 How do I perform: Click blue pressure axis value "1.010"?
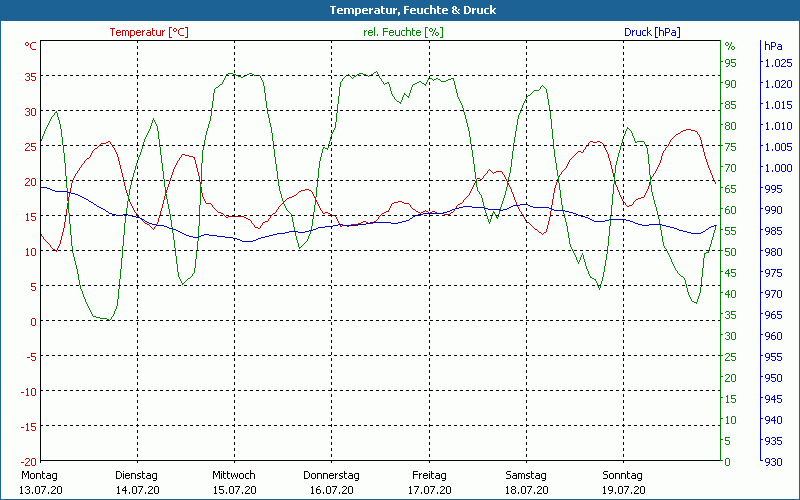click(x=778, y=126)
